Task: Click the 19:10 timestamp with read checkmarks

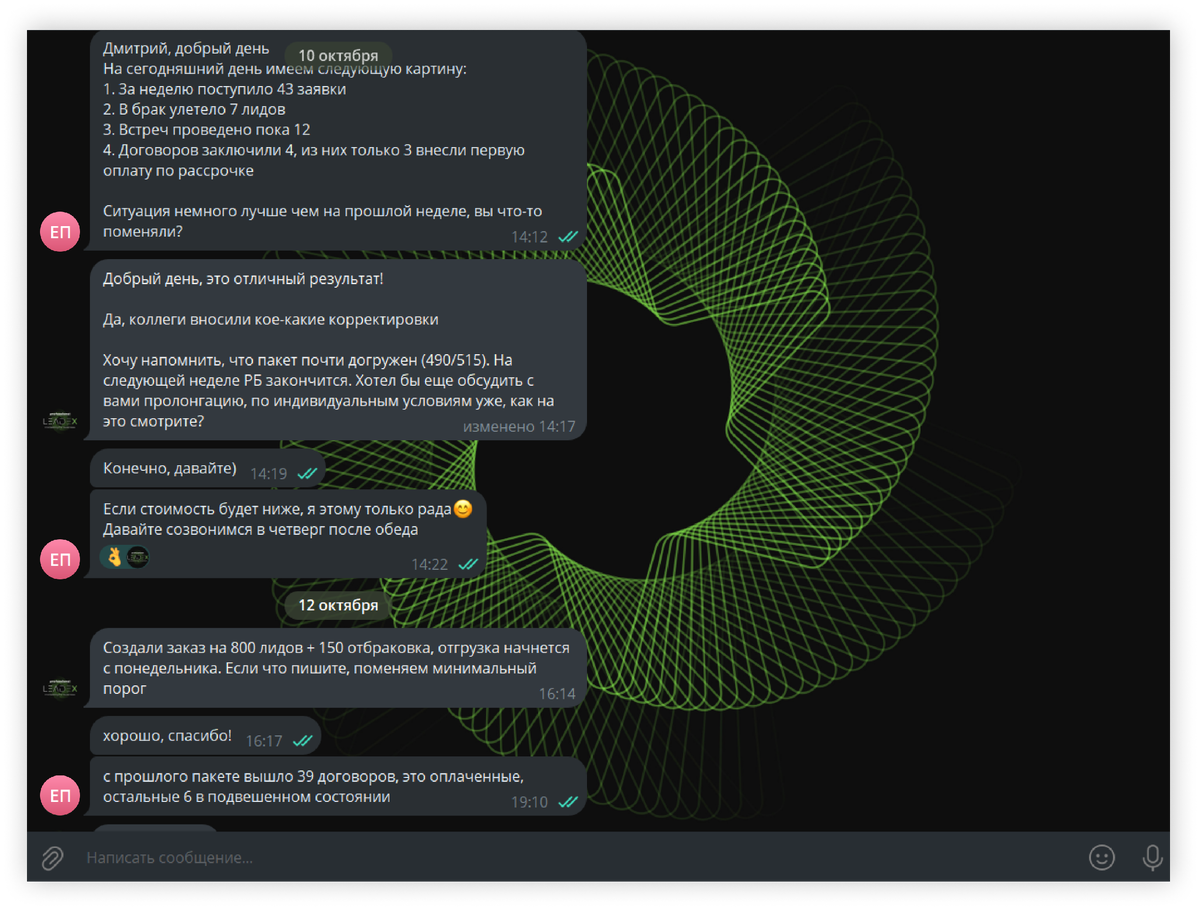Action: [545, 802]
